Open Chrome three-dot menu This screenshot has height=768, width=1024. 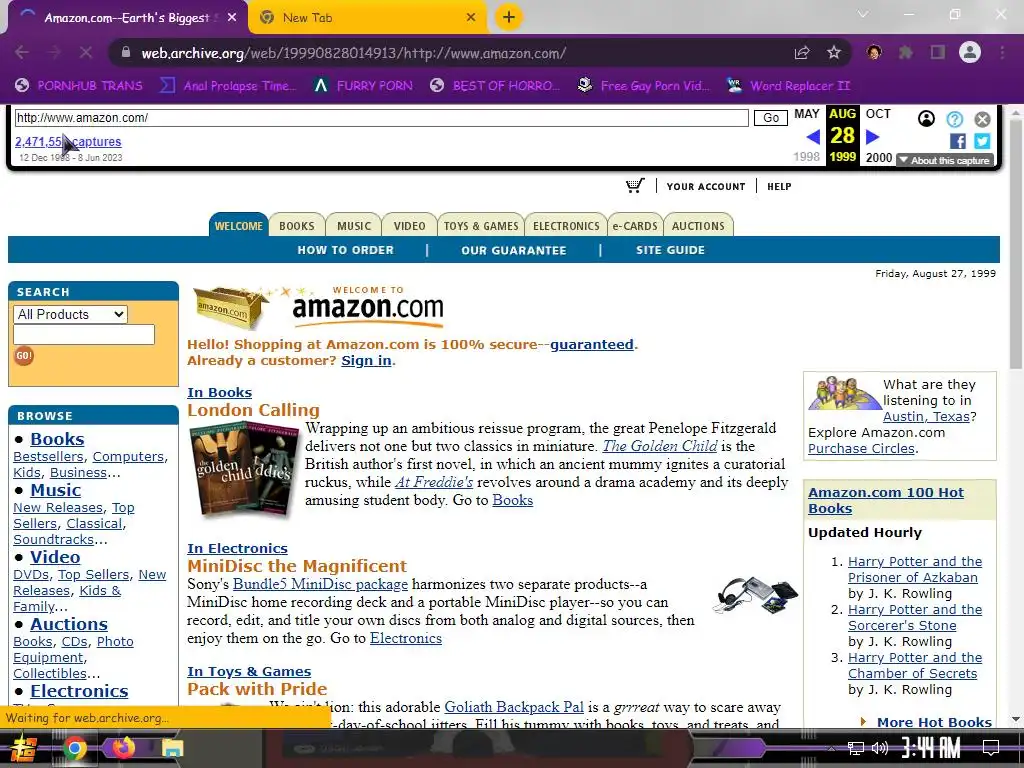(1002, 52)
